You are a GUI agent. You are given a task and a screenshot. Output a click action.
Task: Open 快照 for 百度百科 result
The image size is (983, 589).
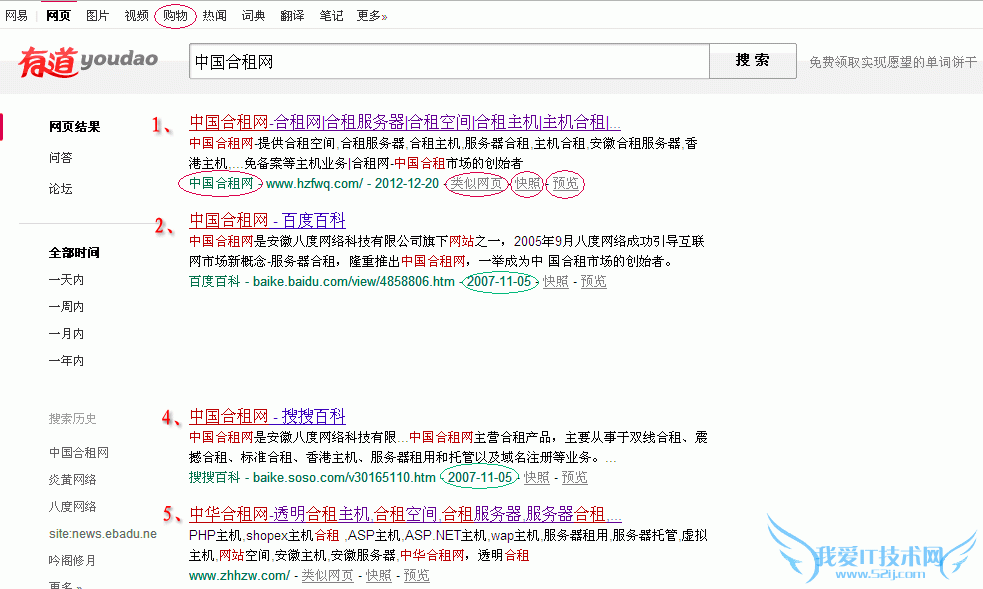click(x=555, y=281)
